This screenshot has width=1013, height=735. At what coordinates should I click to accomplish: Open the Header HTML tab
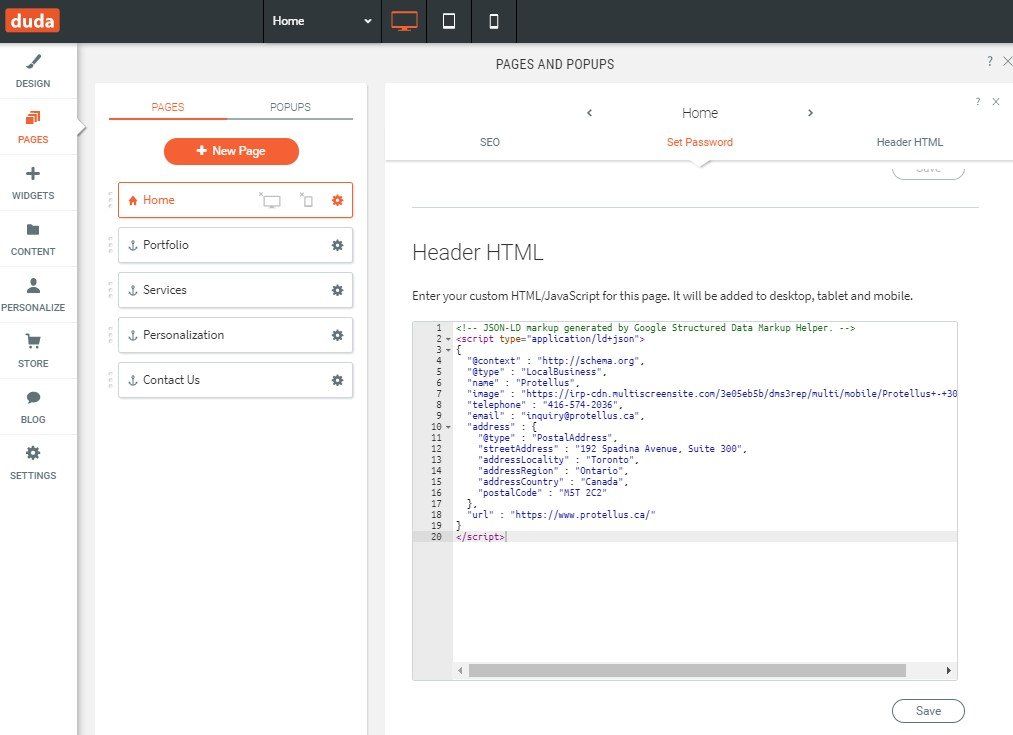click(910, 142)
